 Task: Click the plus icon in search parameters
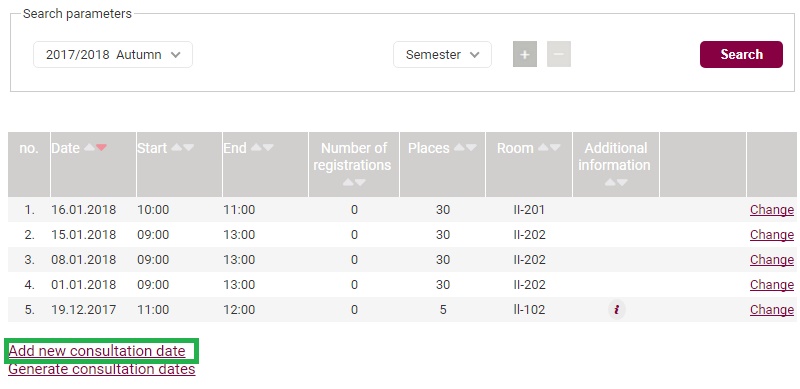point(524,55)
